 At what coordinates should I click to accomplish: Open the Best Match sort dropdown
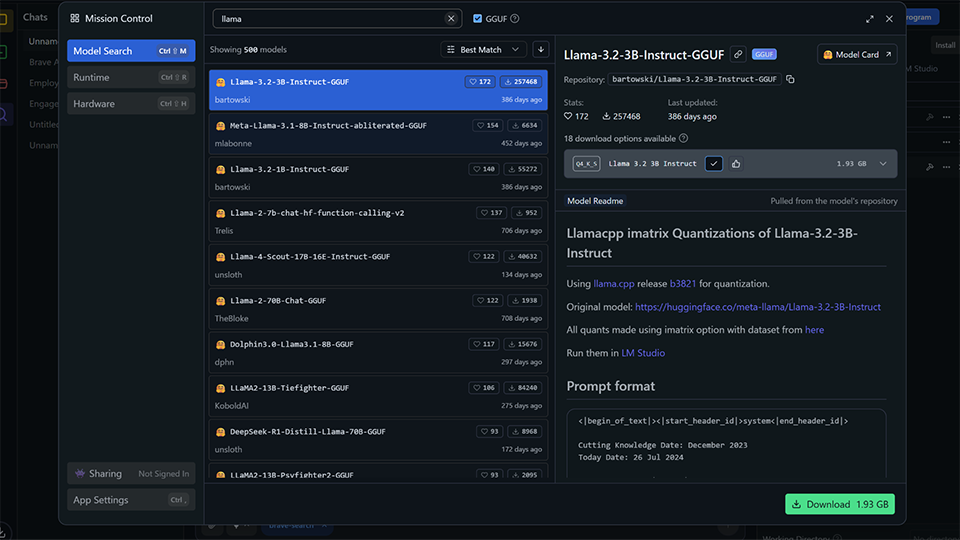click(483, 50)
